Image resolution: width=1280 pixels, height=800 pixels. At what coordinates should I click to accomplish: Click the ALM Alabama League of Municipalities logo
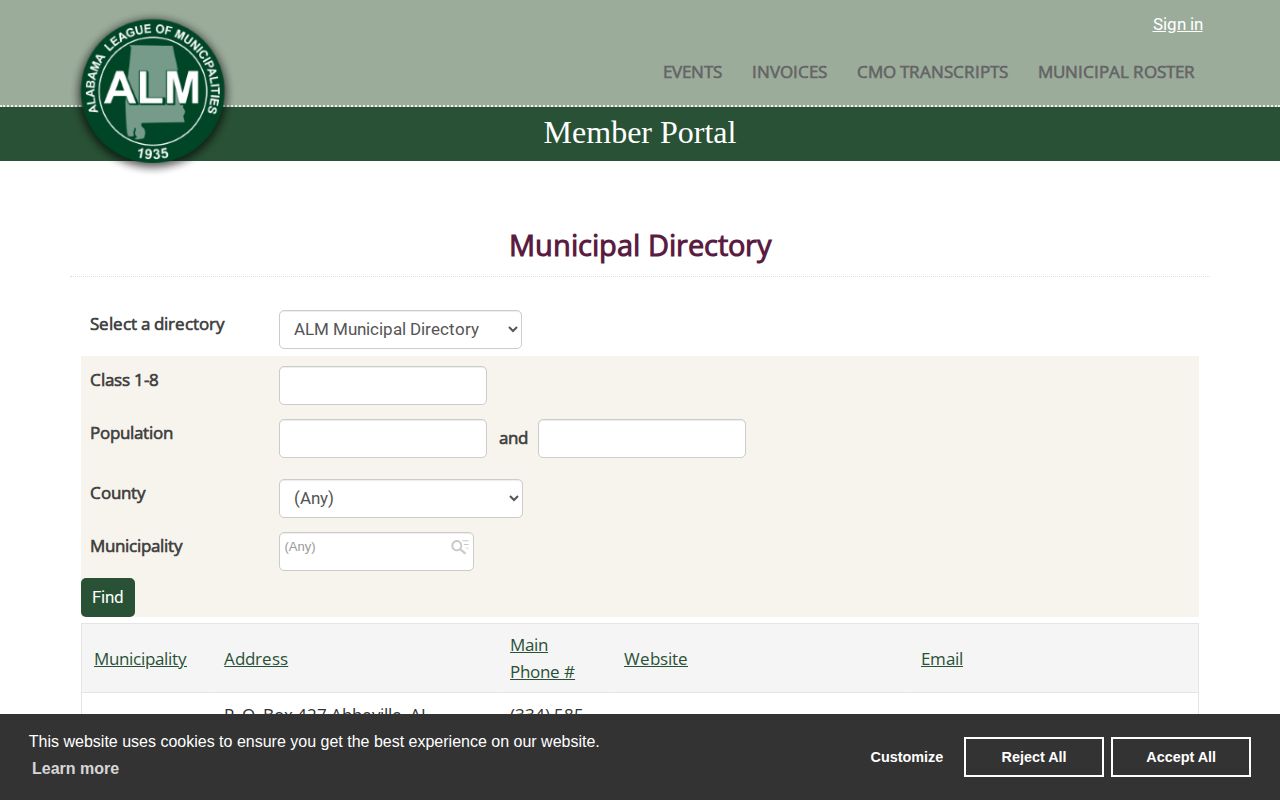(153, 92)
